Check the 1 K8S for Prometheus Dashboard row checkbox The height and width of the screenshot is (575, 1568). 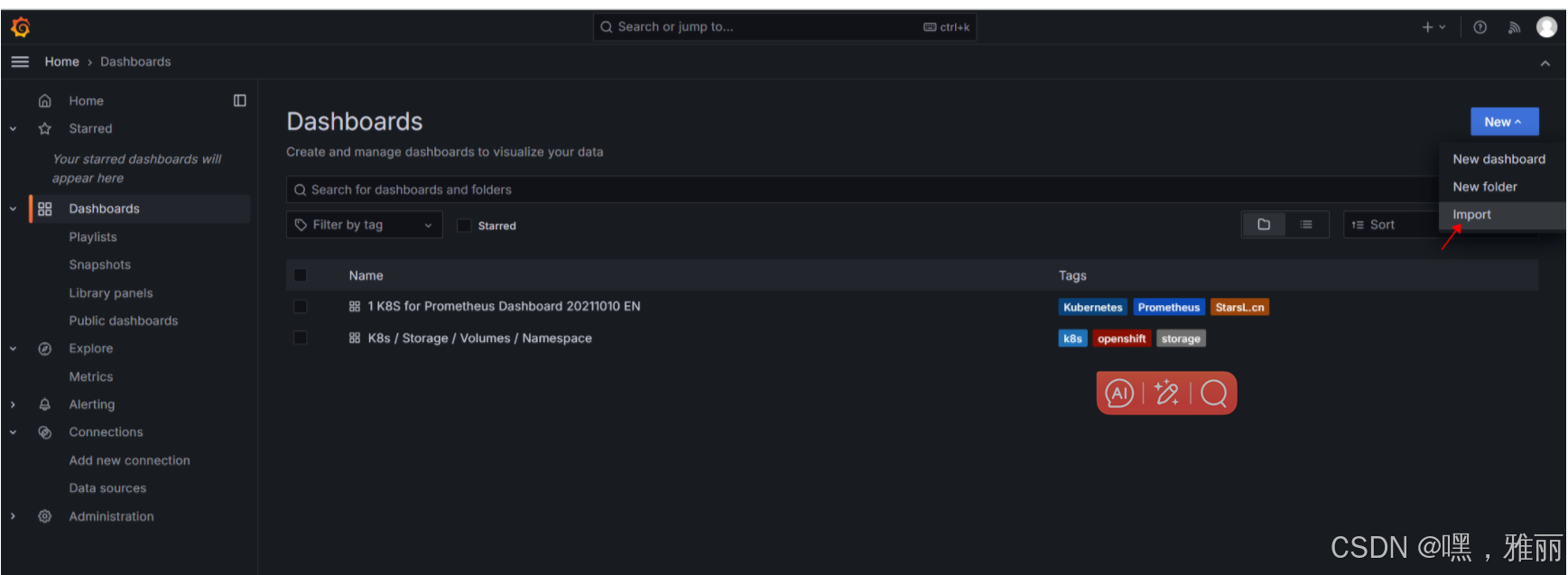301,307
